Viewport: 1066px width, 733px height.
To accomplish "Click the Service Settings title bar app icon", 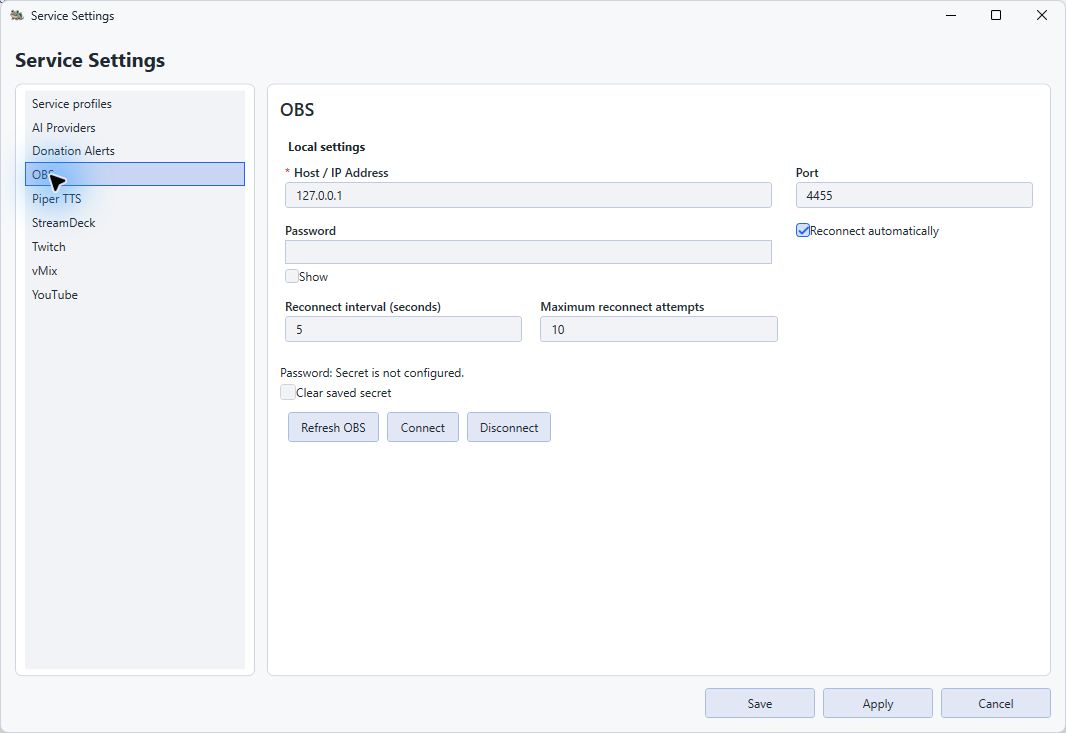I will (x=17, y=15).
